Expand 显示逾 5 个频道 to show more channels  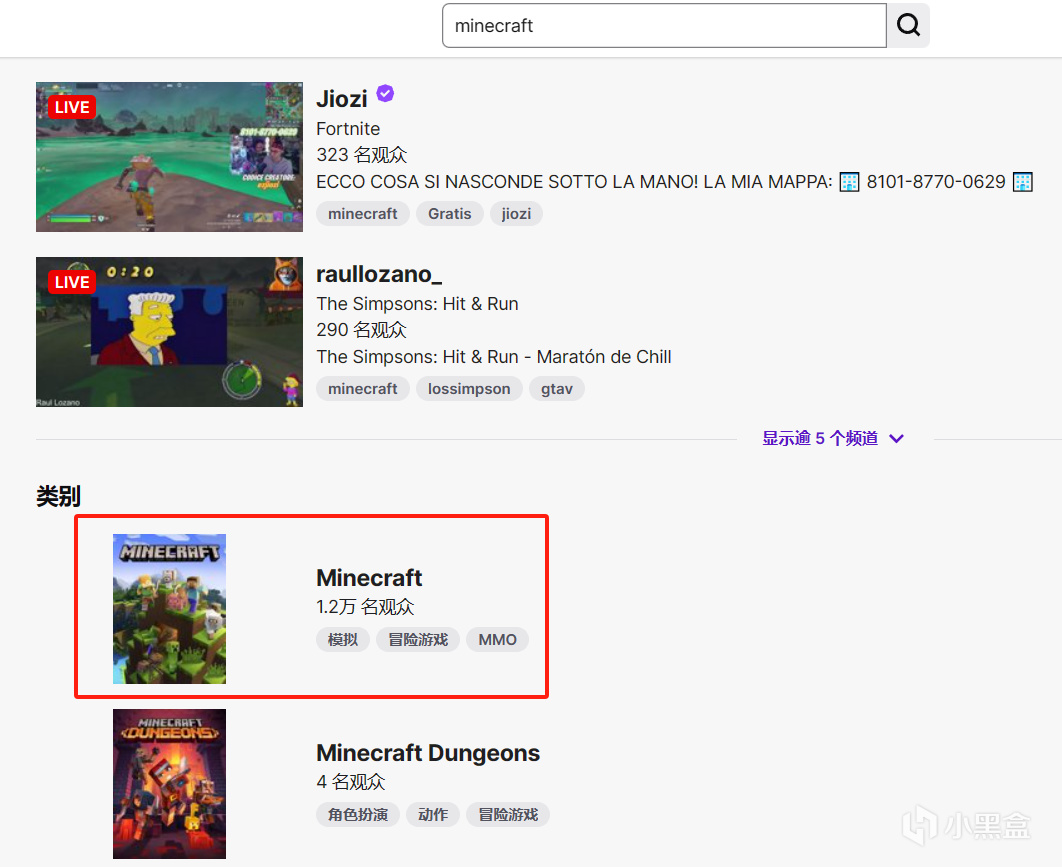pyautogui.click(x=832, y=438)
